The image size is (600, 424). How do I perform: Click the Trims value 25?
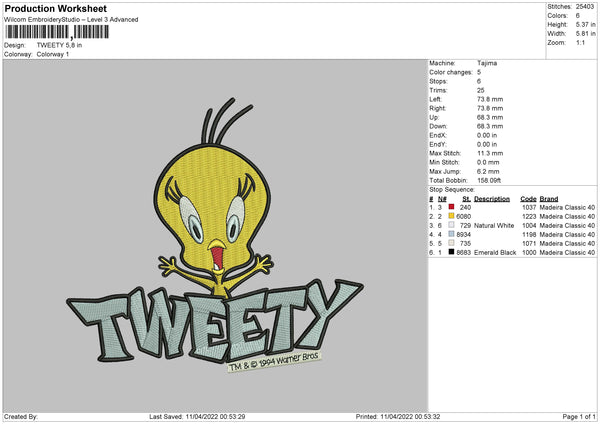481,90
